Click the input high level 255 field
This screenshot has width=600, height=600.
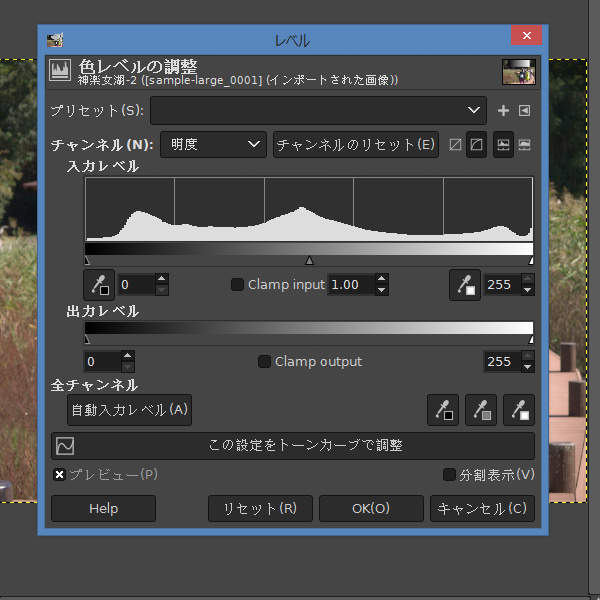[x=503, y=285]
